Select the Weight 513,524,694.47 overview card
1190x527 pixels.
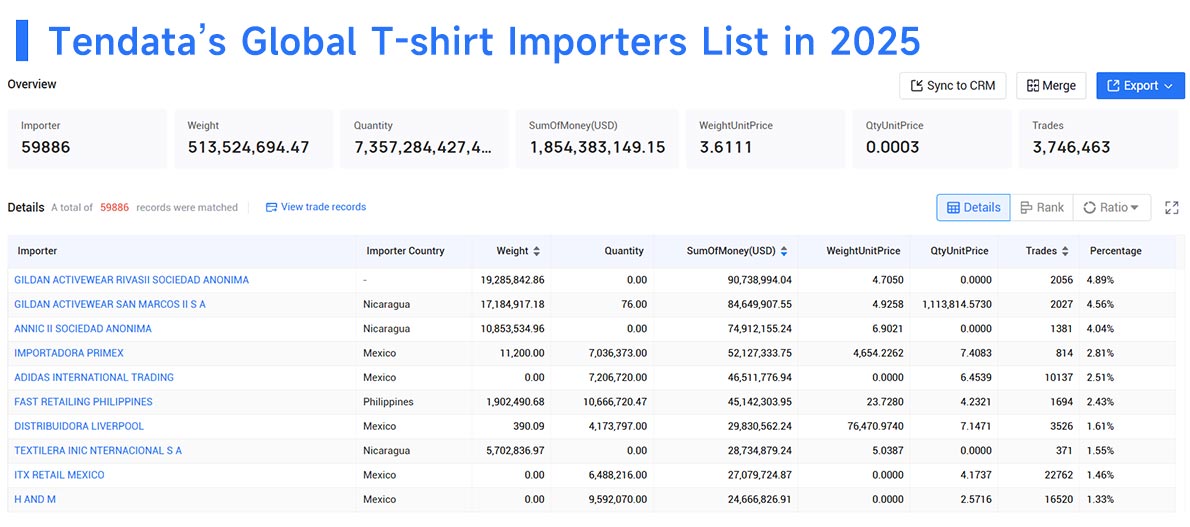tap(253, 139)
